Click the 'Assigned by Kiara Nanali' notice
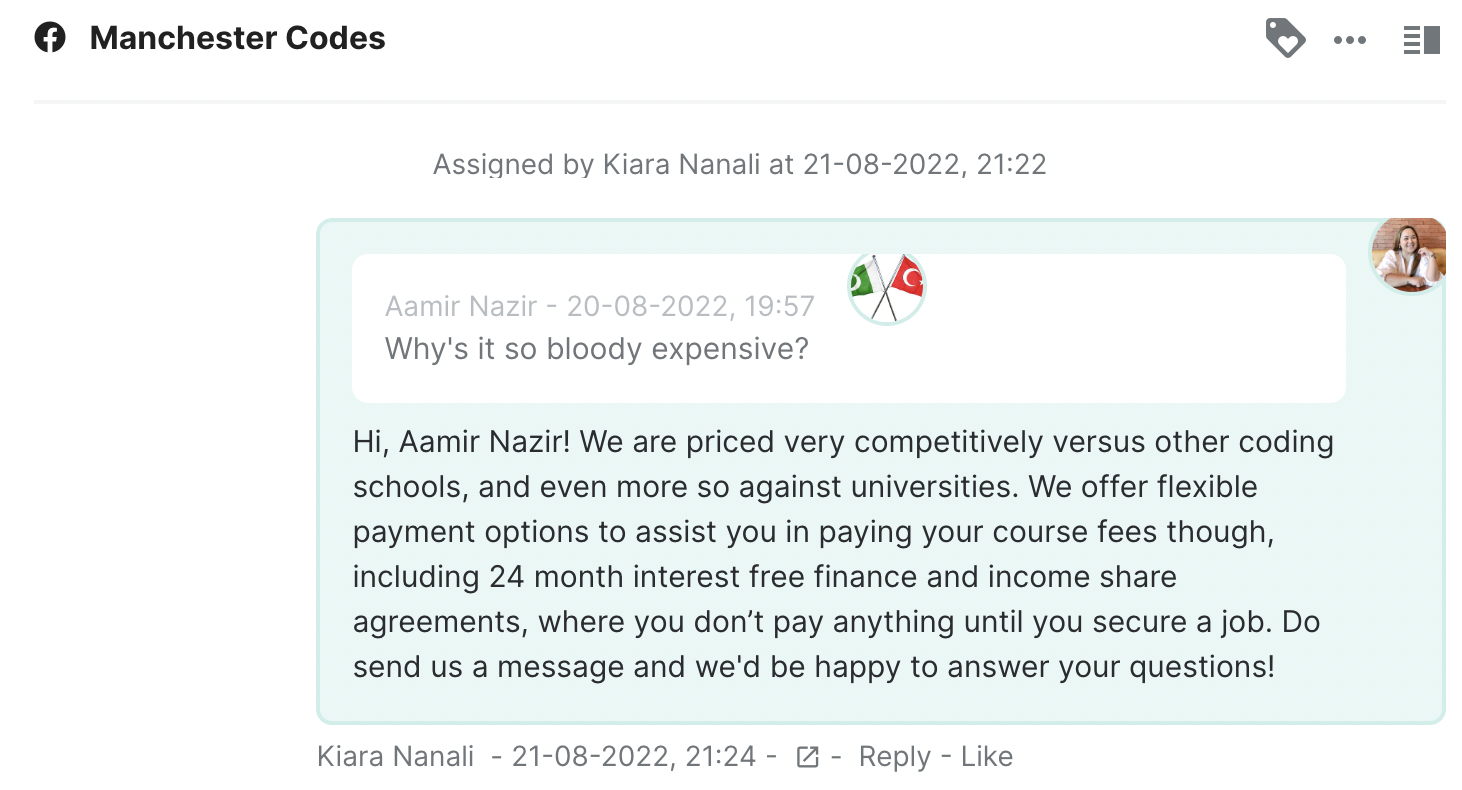The width and height of the screenshot is (1462, 790). 739,164
